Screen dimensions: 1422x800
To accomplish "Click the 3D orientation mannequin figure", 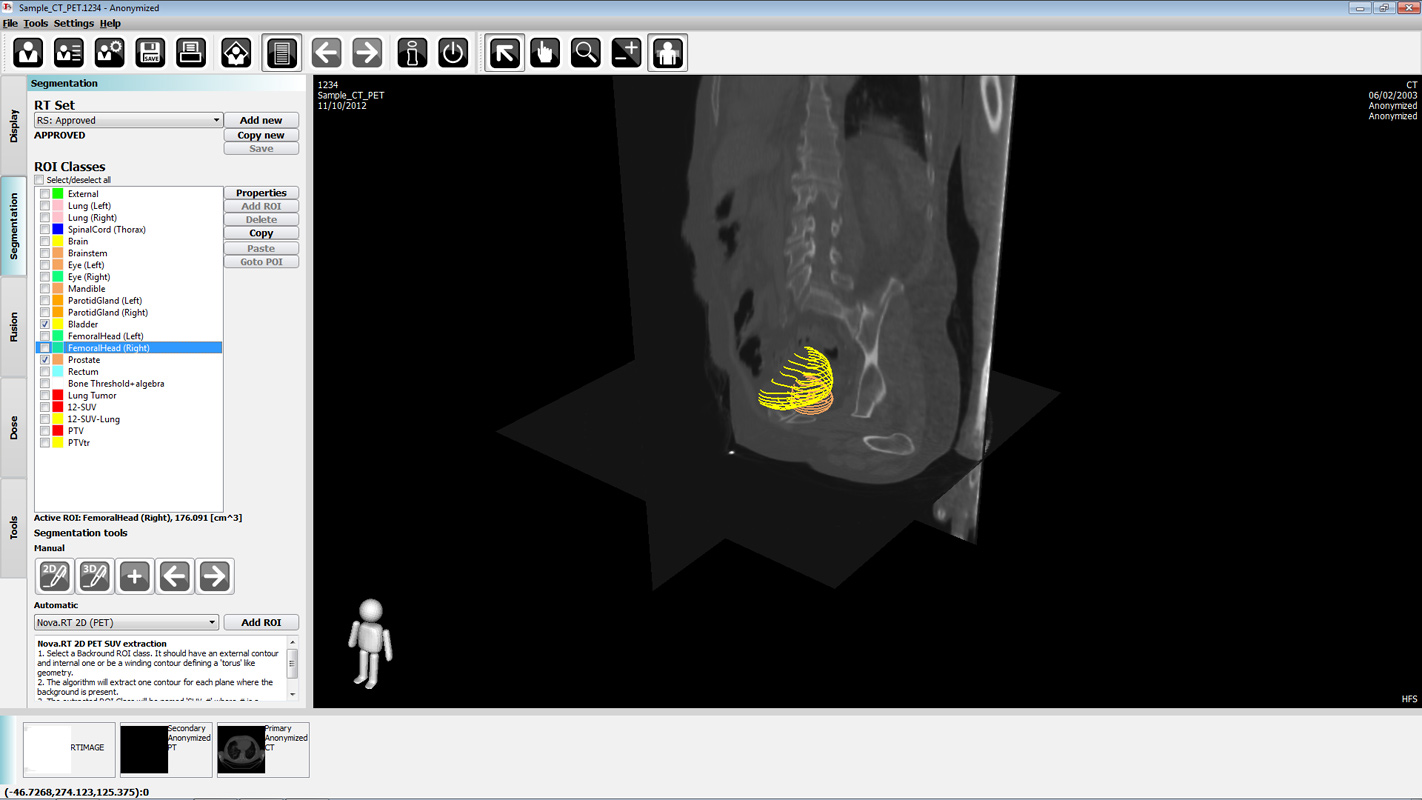I will 370,643.
